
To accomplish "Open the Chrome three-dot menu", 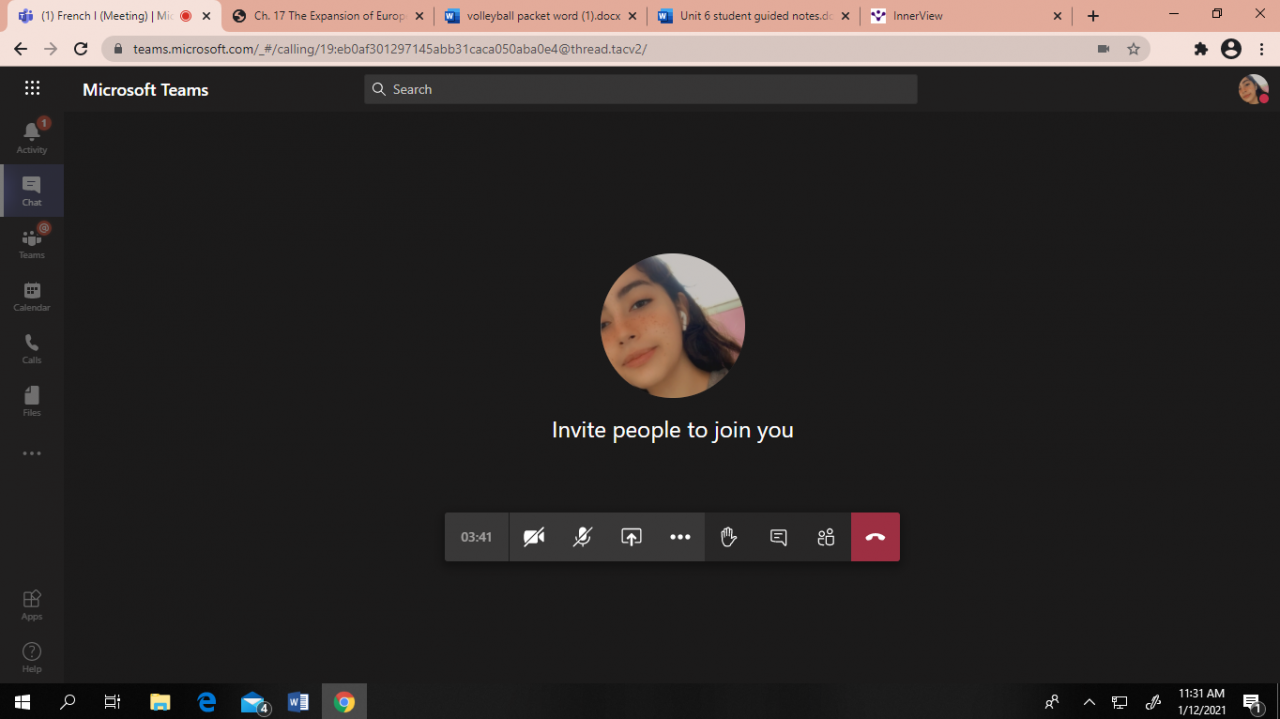I will [1261, 49].
